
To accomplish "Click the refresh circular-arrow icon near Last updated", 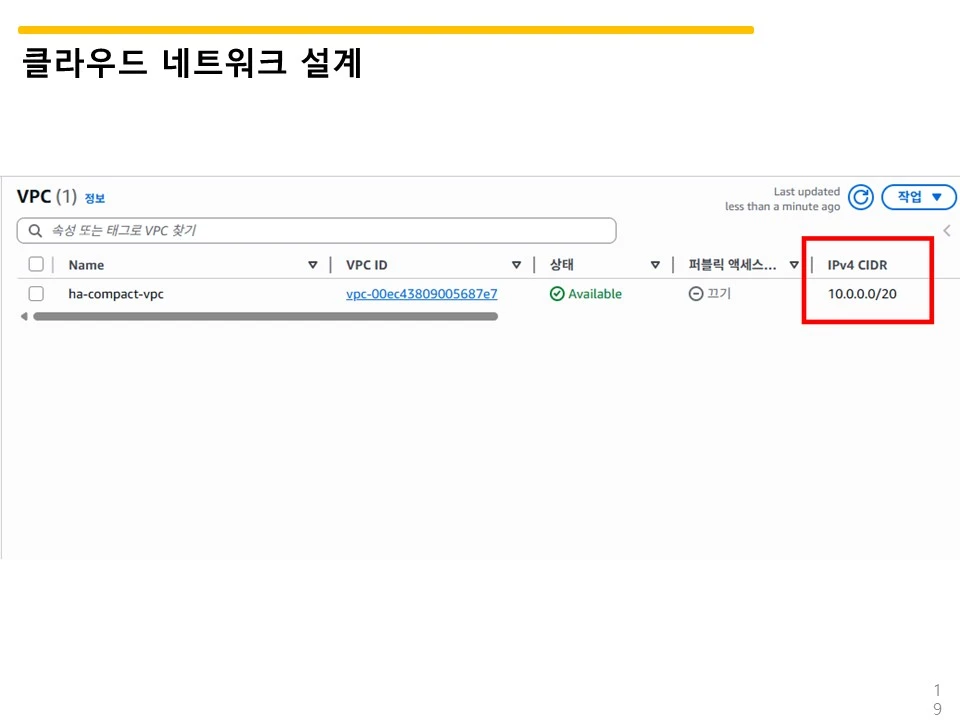I will 860,197.
